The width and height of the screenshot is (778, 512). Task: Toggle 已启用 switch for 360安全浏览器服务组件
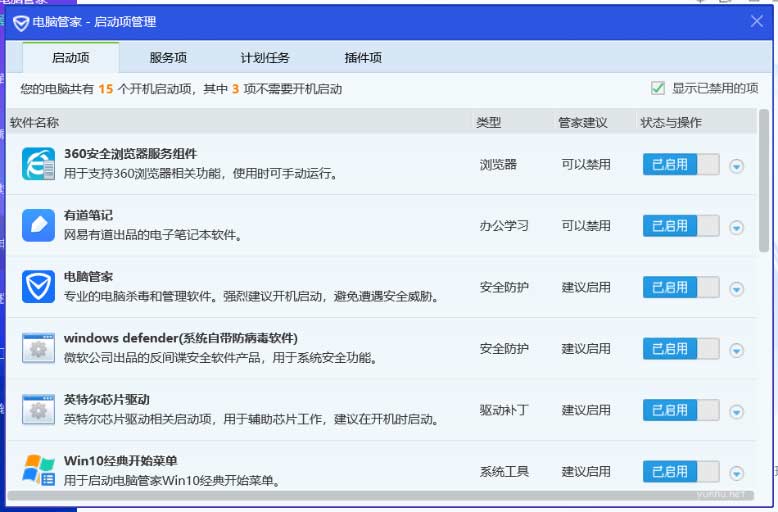[681, 164]
